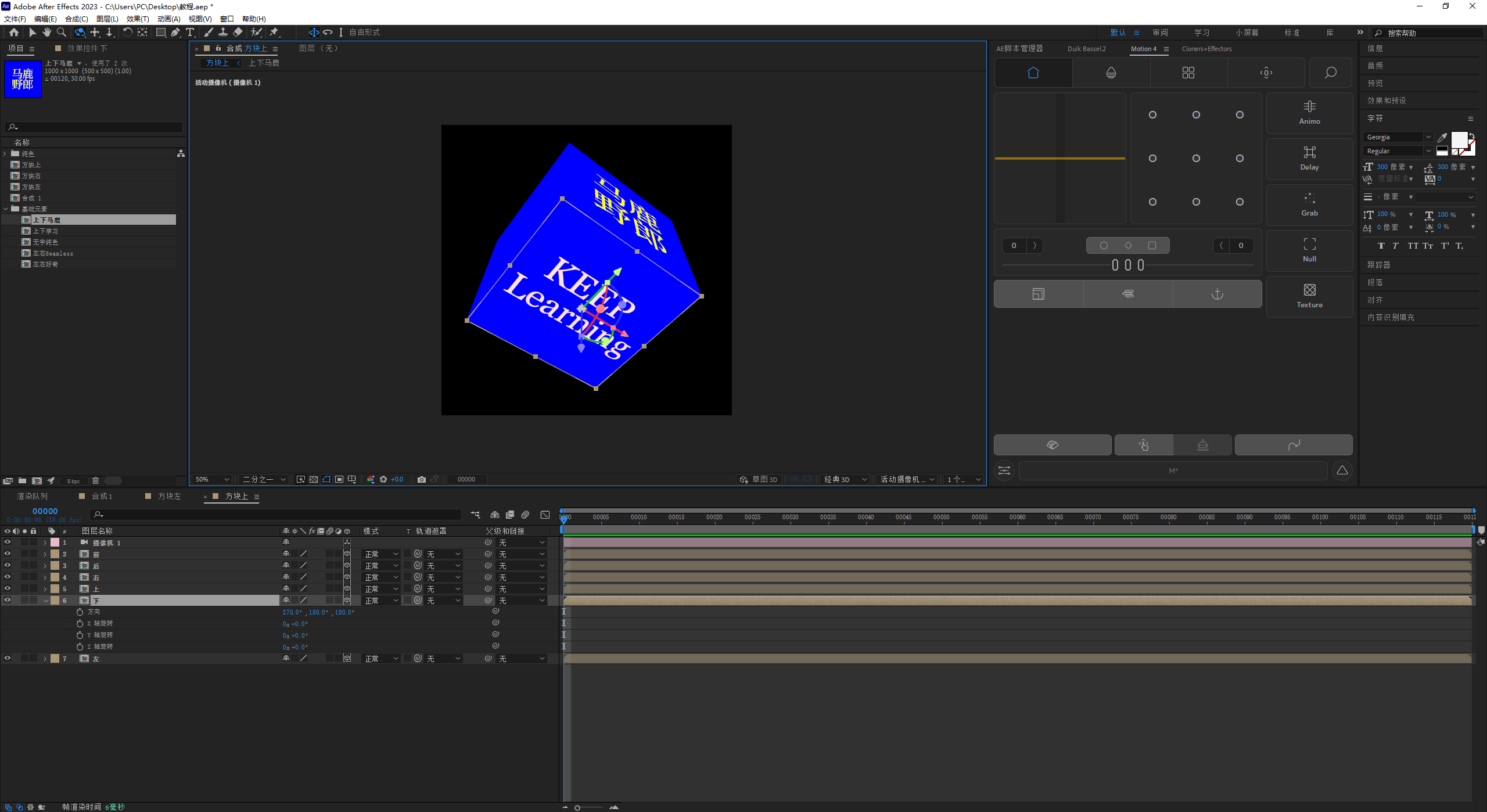This screenshot has width=1487, height=812.
Task: Open the Georgia font family dropdown
Action: tap(1428, 137)
